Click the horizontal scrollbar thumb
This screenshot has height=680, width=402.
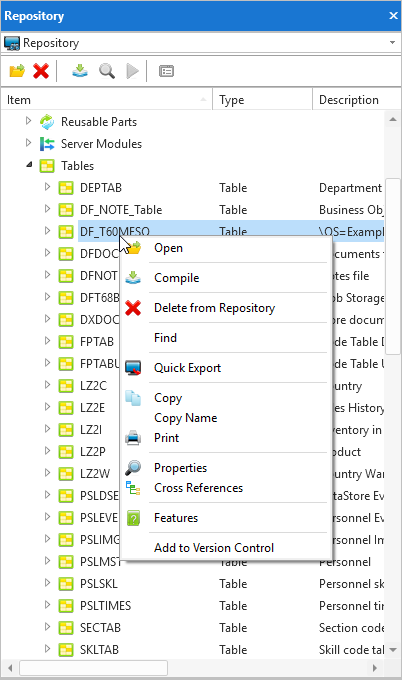(94, 668)
